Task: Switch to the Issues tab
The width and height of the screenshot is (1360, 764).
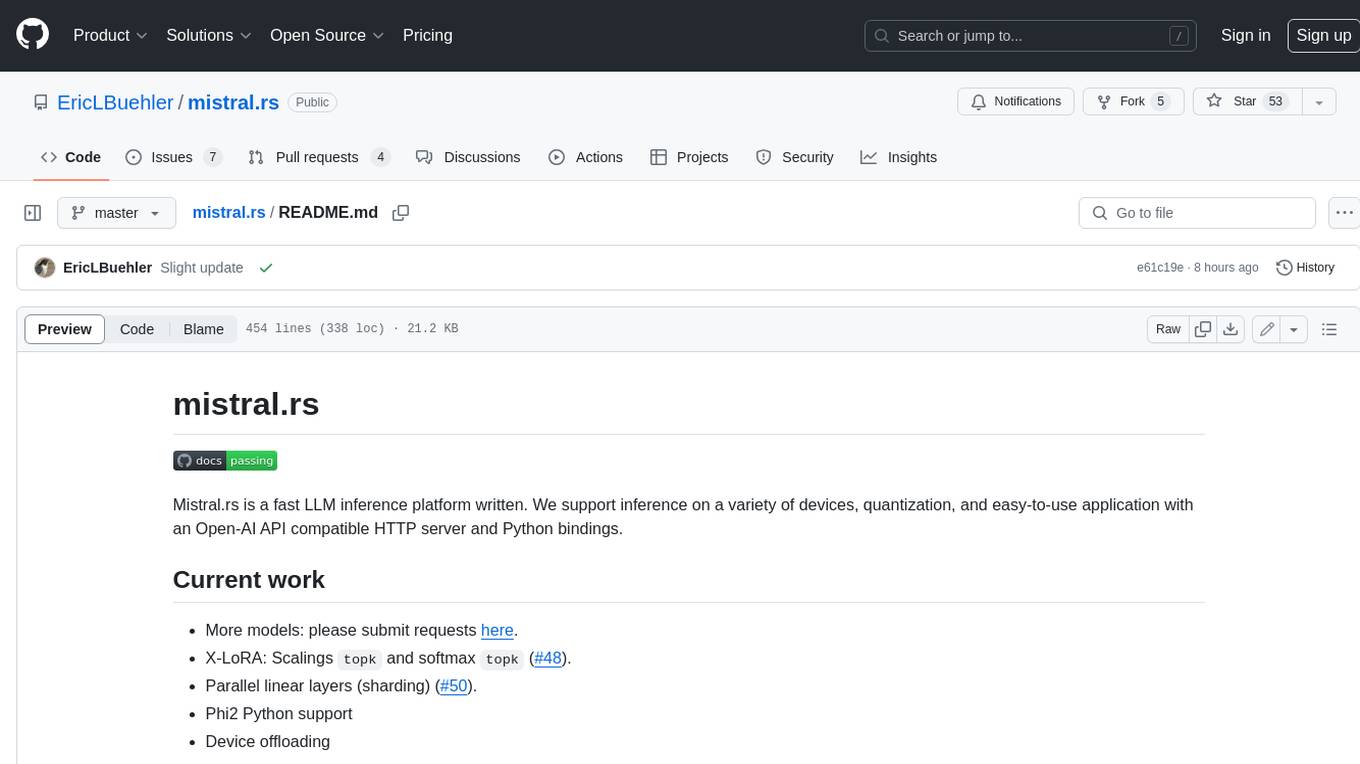Action: 173,157
